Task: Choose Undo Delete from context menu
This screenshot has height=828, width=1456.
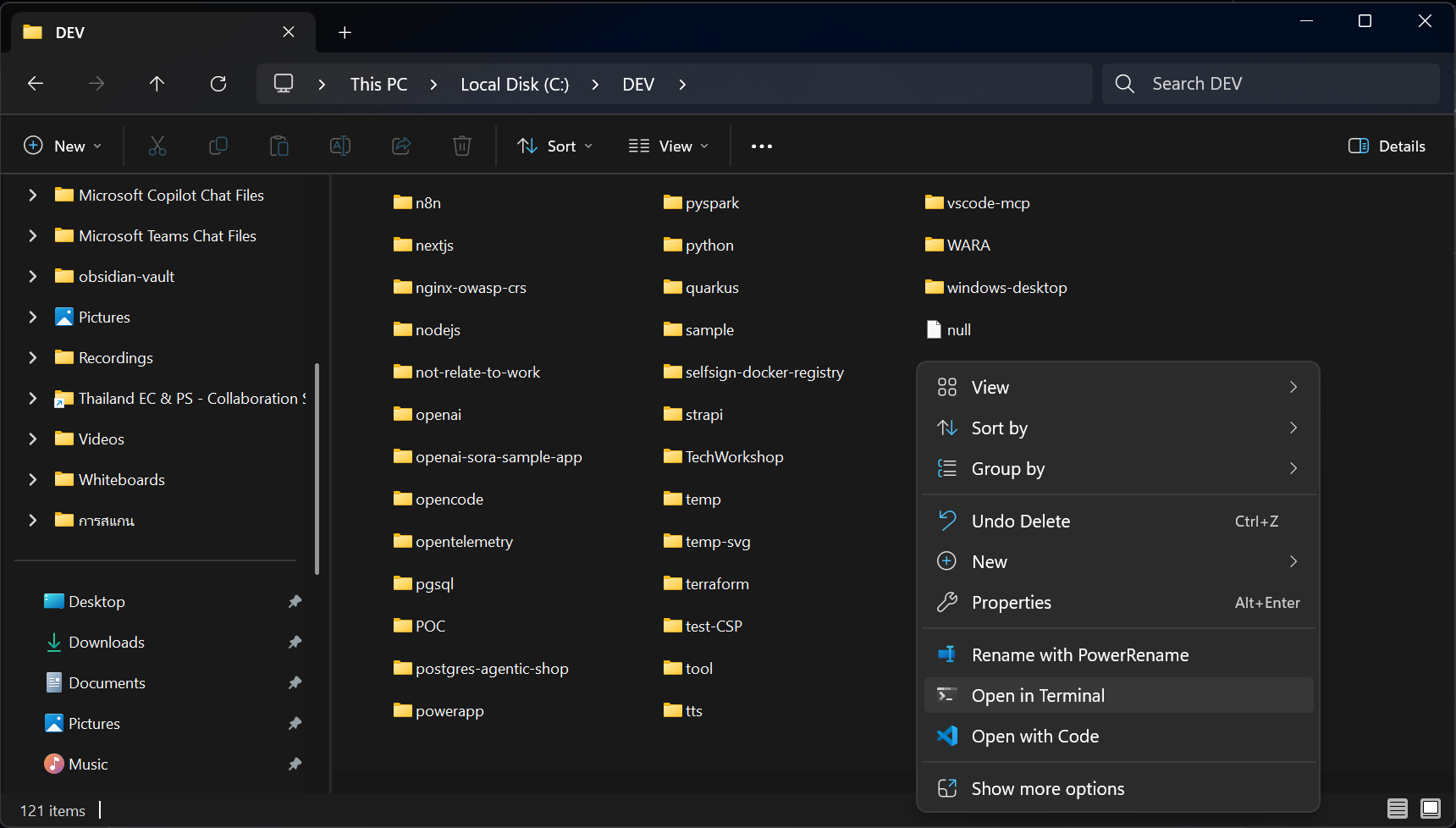Action: [x=1118, y=521]
